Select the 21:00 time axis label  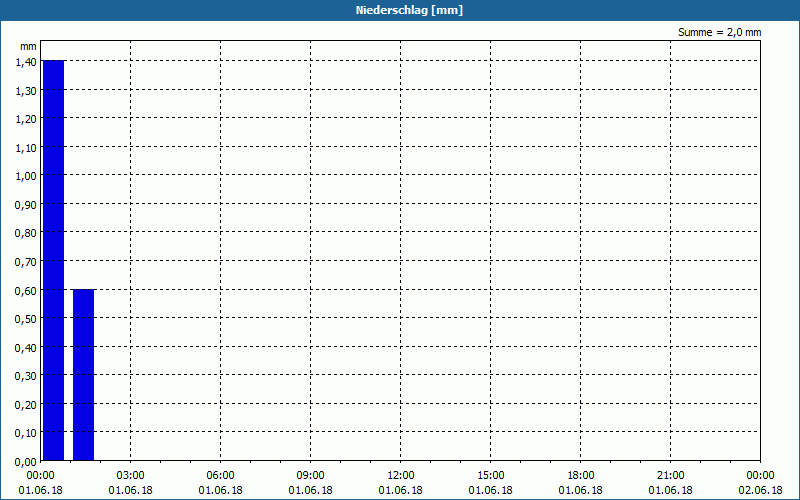670,476
